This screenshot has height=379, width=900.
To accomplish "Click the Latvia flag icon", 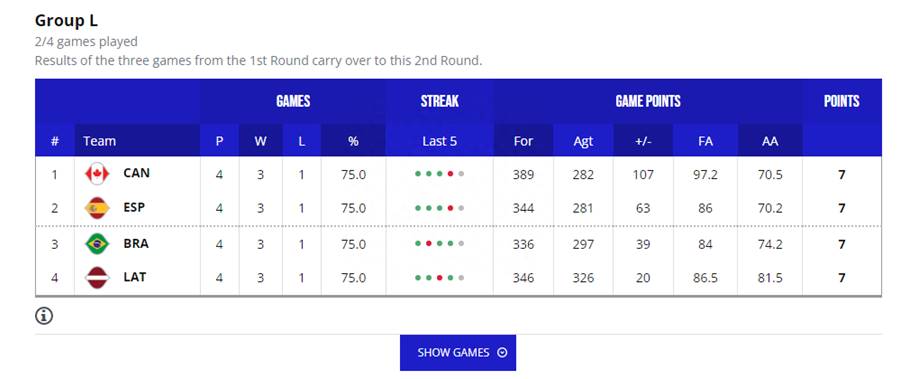I will [x=97, y=278].
